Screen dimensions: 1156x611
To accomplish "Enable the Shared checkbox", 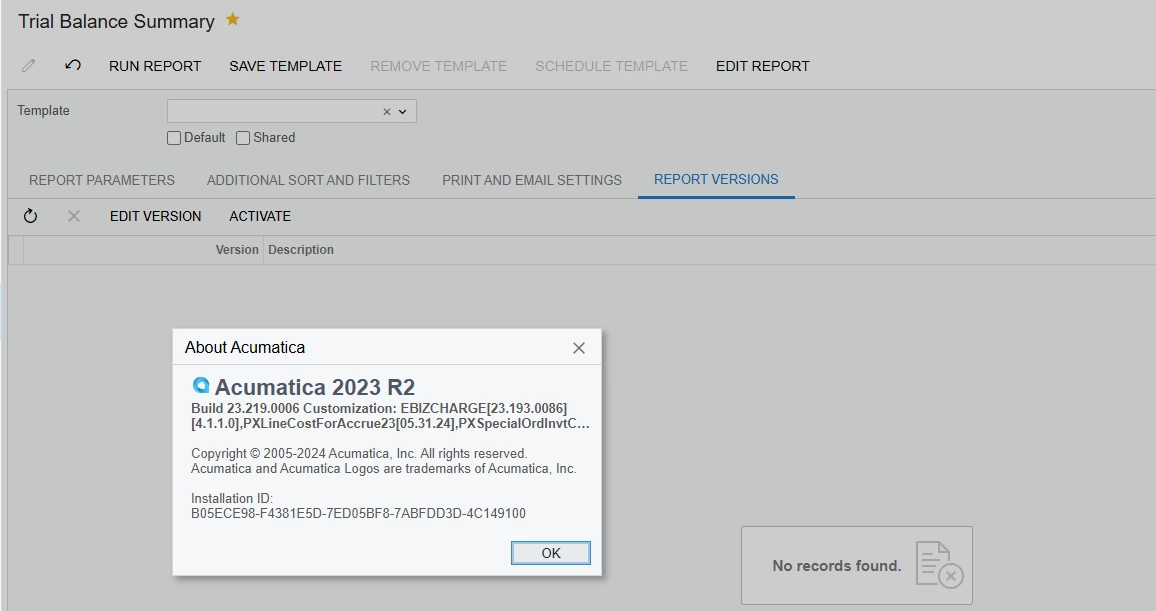I will [x=243, y=138].
